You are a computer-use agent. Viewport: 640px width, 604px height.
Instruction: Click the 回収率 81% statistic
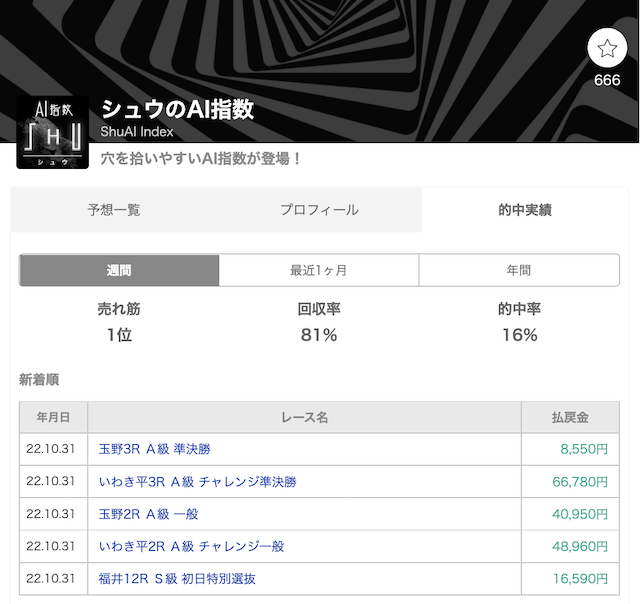click(x=319, y=322)
